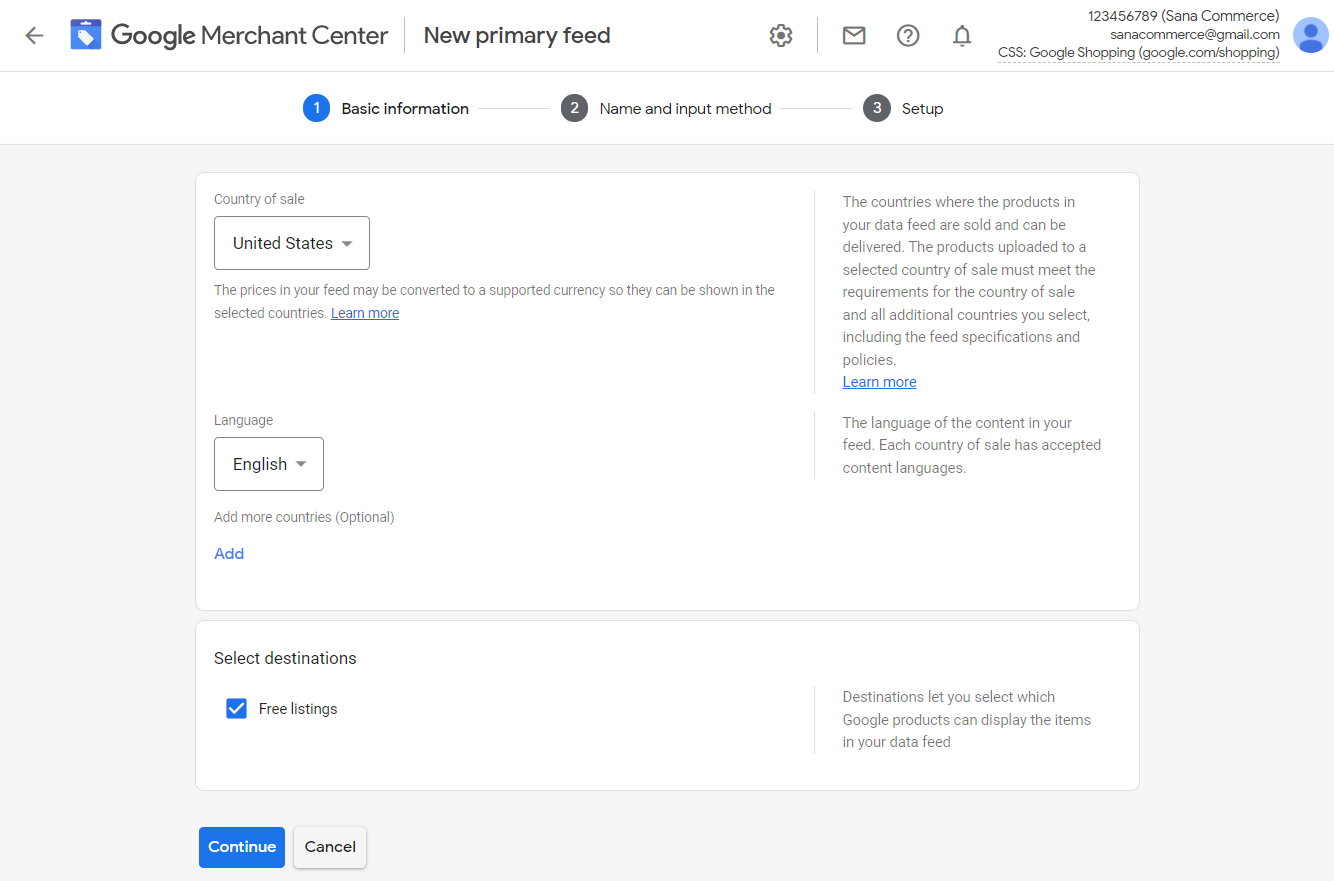Click the 123456789 (Sana Commerce) account label

coord(1184,16)
